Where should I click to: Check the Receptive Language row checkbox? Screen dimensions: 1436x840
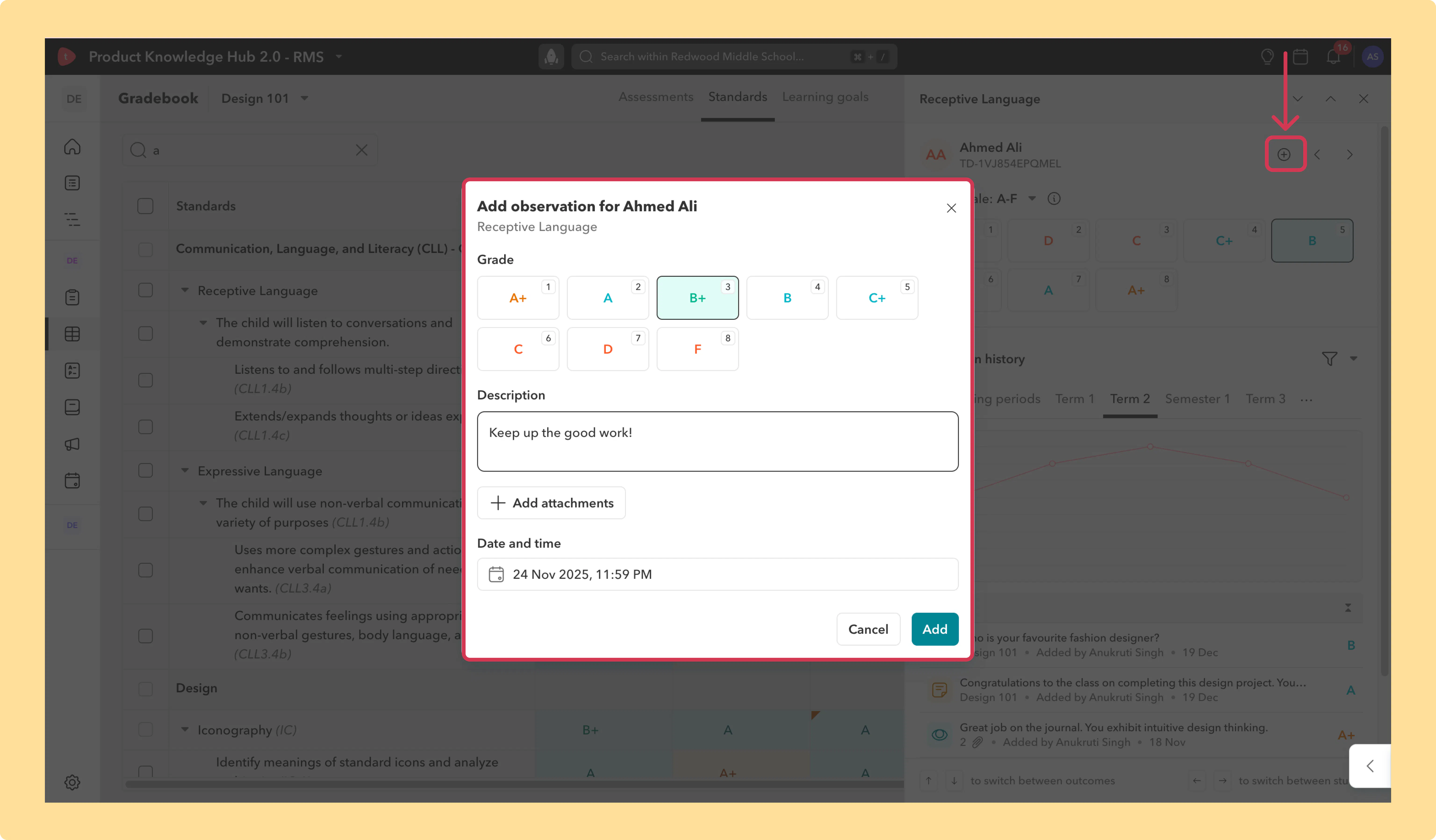(145, 290)
